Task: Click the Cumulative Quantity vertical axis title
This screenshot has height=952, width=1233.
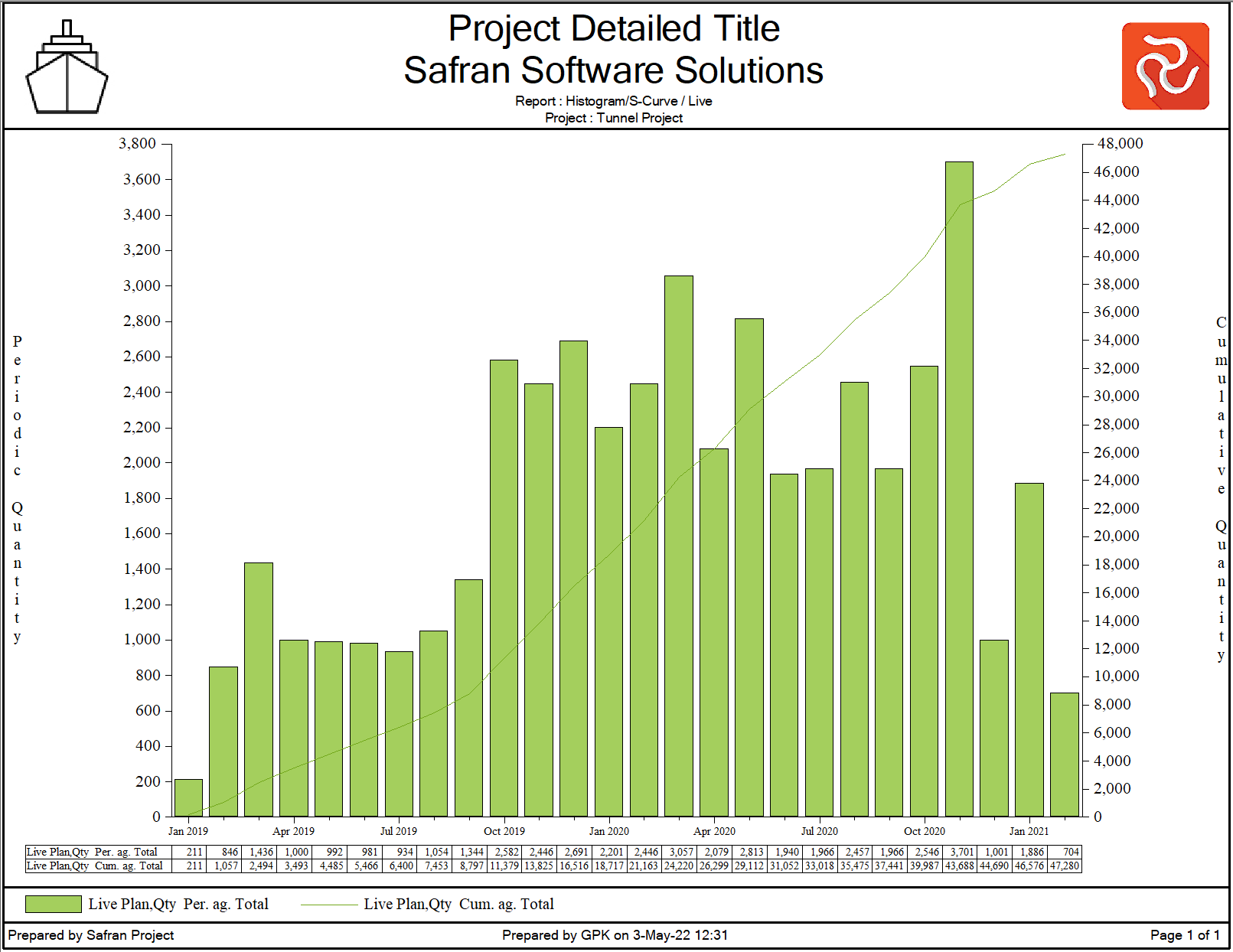Action: (x=1221, y=488)
